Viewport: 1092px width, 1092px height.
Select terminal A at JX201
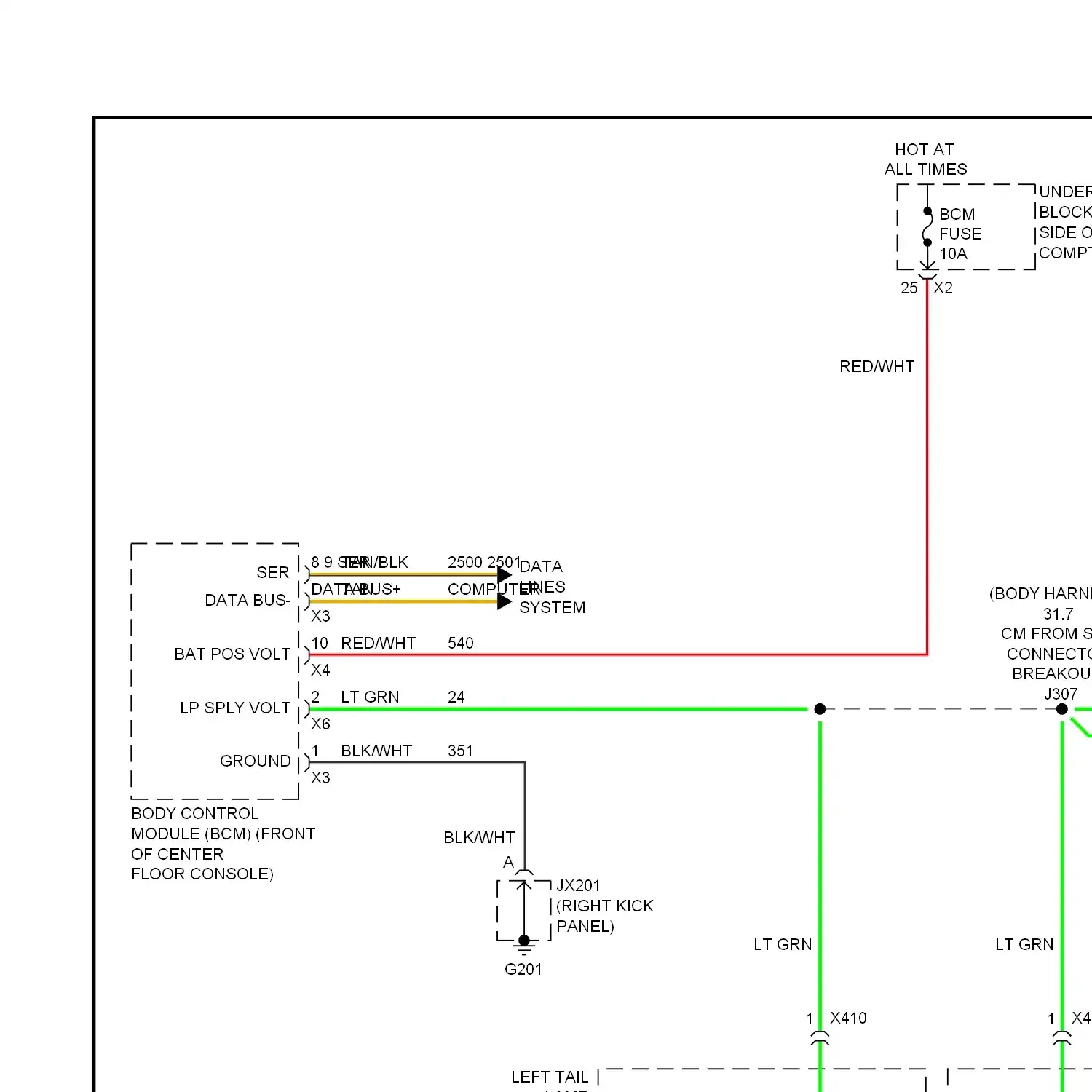click(508, 862)
